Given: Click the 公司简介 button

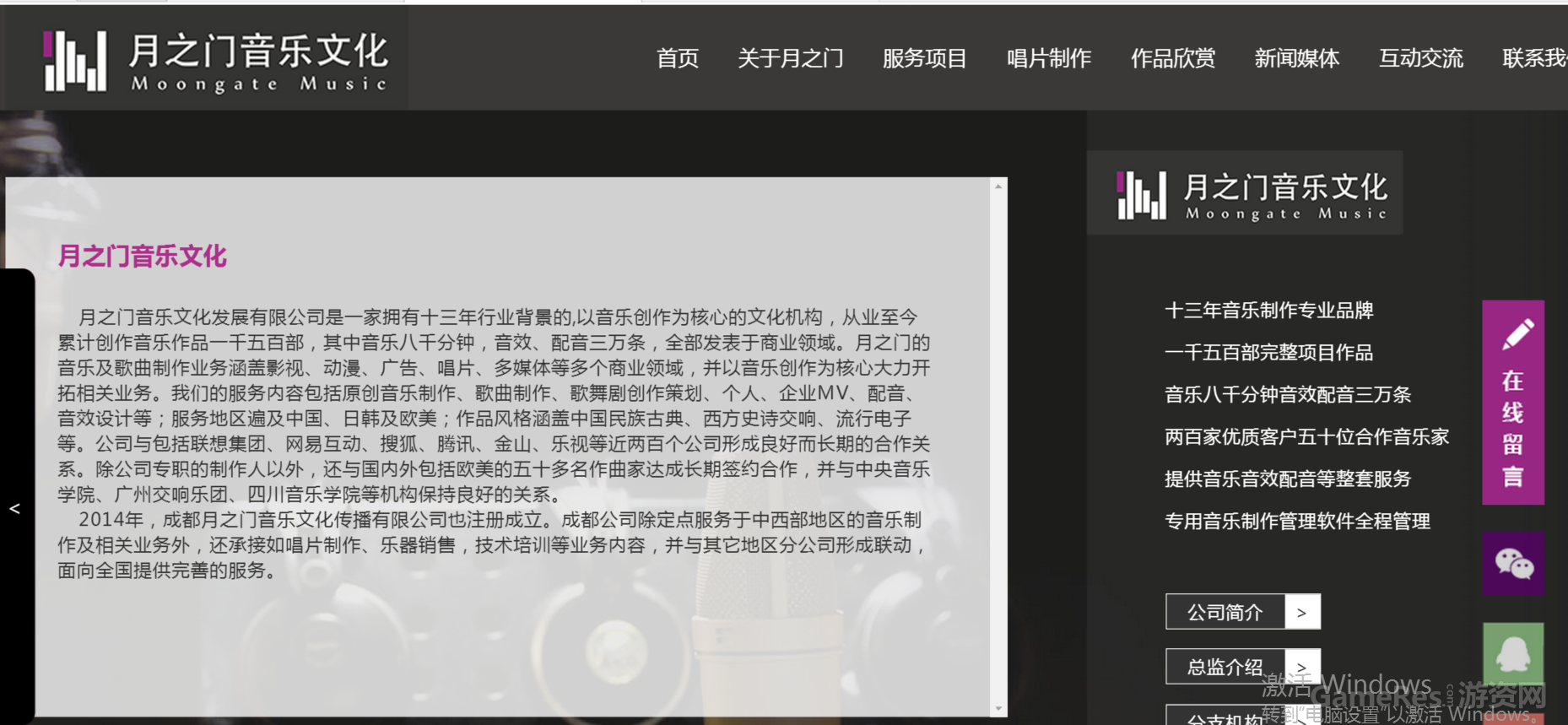Looking at the screenshot, I should [x=1225, y=612].
